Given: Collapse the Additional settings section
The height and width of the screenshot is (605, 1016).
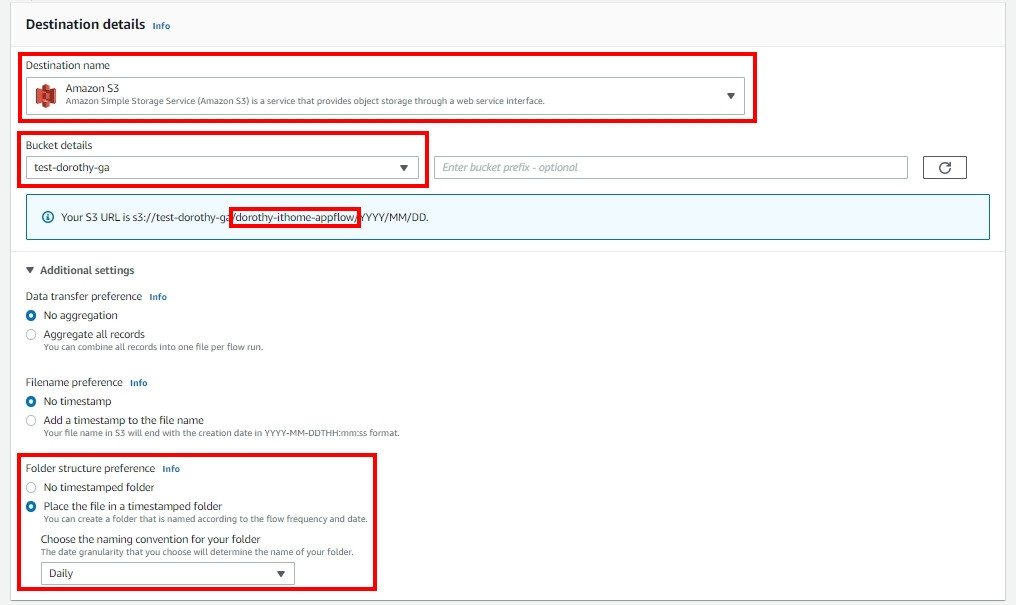Looking at the screenshot, I should 80,270.
